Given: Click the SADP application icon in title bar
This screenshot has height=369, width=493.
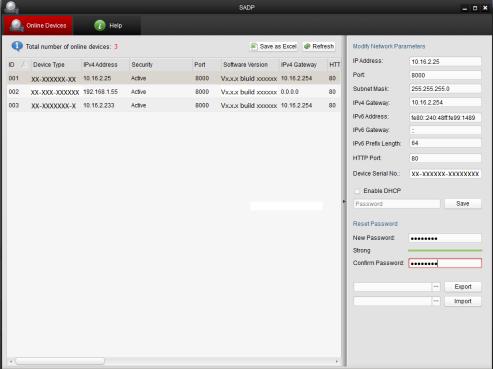Looking at the screenshot, I should click(x=12, y=7).
